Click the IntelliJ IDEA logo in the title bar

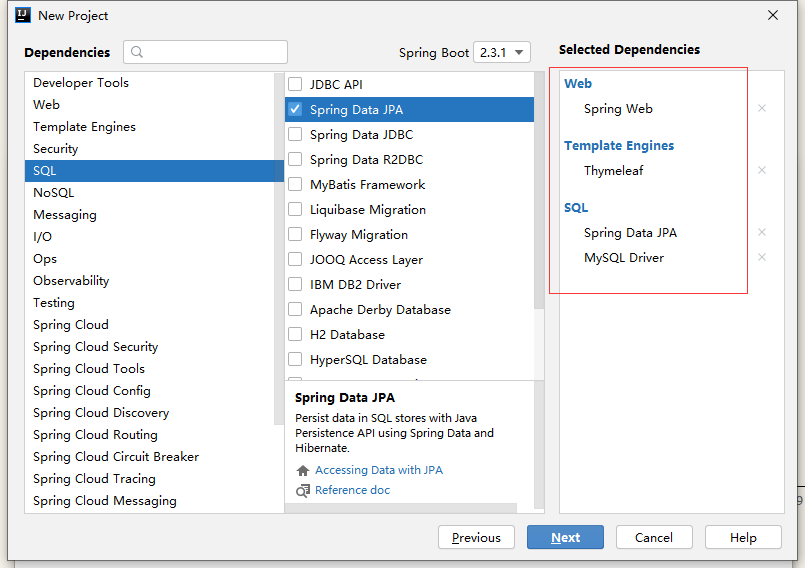pyautogui.click(x=23, y=15)
